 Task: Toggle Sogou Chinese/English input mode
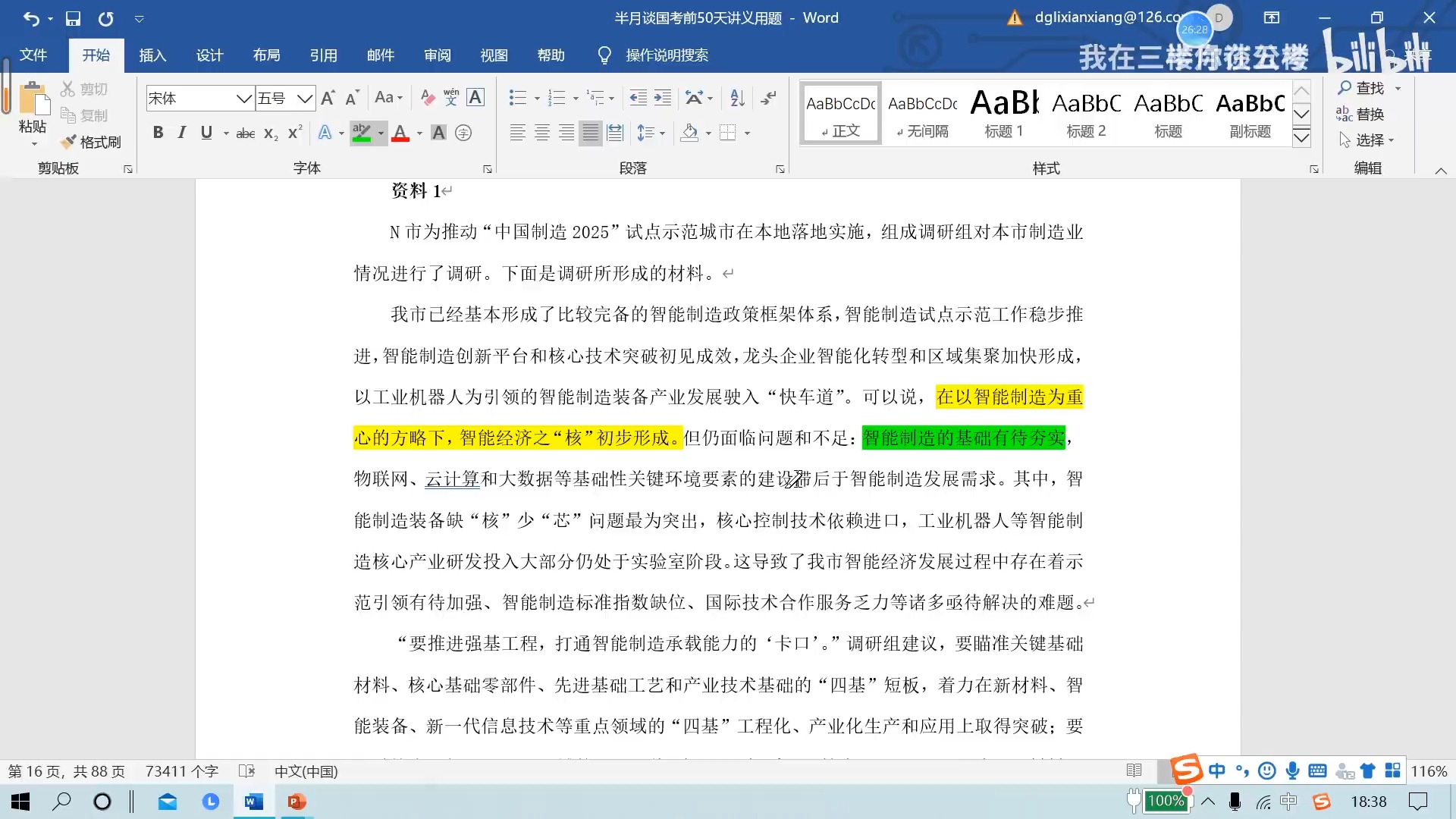coord(1217,771)
